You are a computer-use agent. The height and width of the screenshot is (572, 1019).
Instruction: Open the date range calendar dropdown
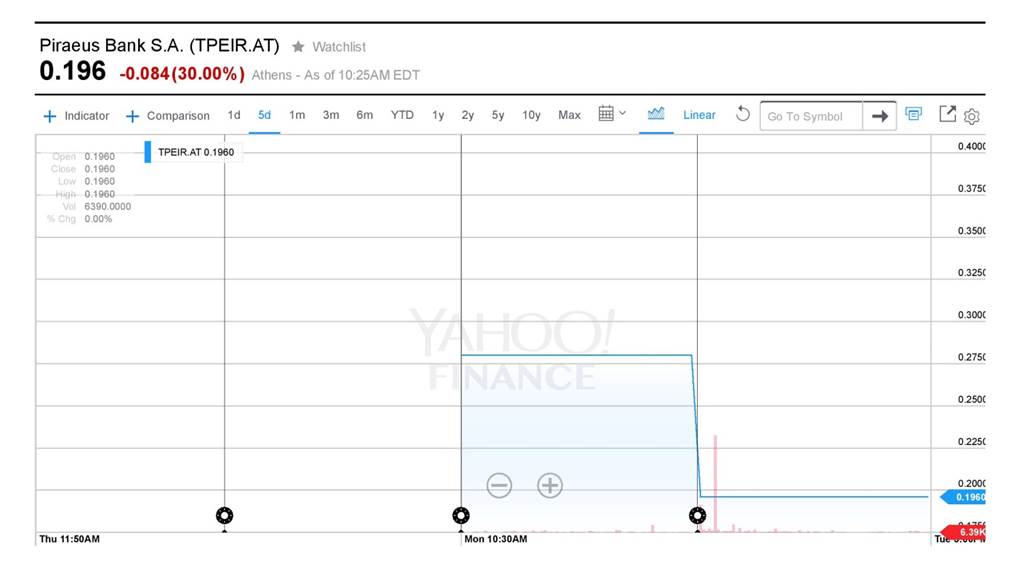(611, 114)
